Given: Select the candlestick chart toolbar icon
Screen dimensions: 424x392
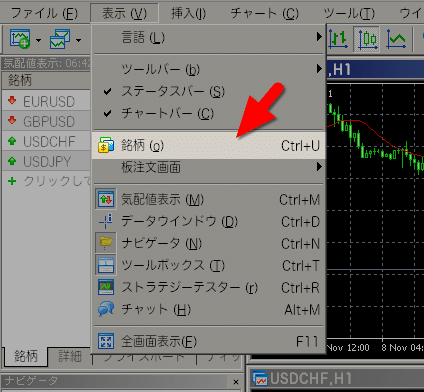Looking at the screenshot, I should (x=367, y=39).
